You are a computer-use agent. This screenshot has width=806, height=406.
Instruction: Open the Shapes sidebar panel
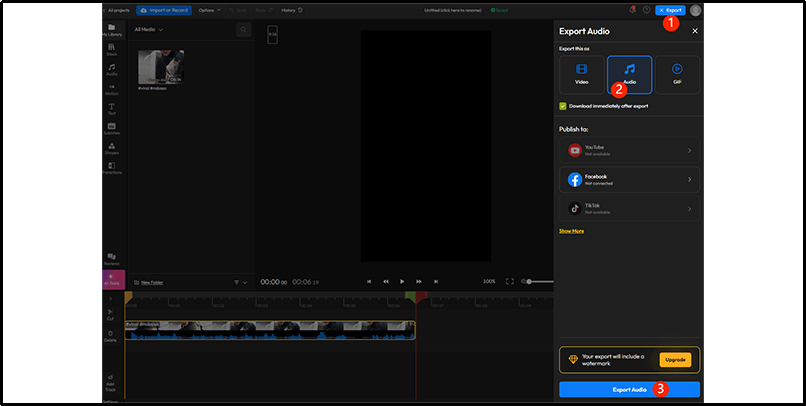point(112,149)
